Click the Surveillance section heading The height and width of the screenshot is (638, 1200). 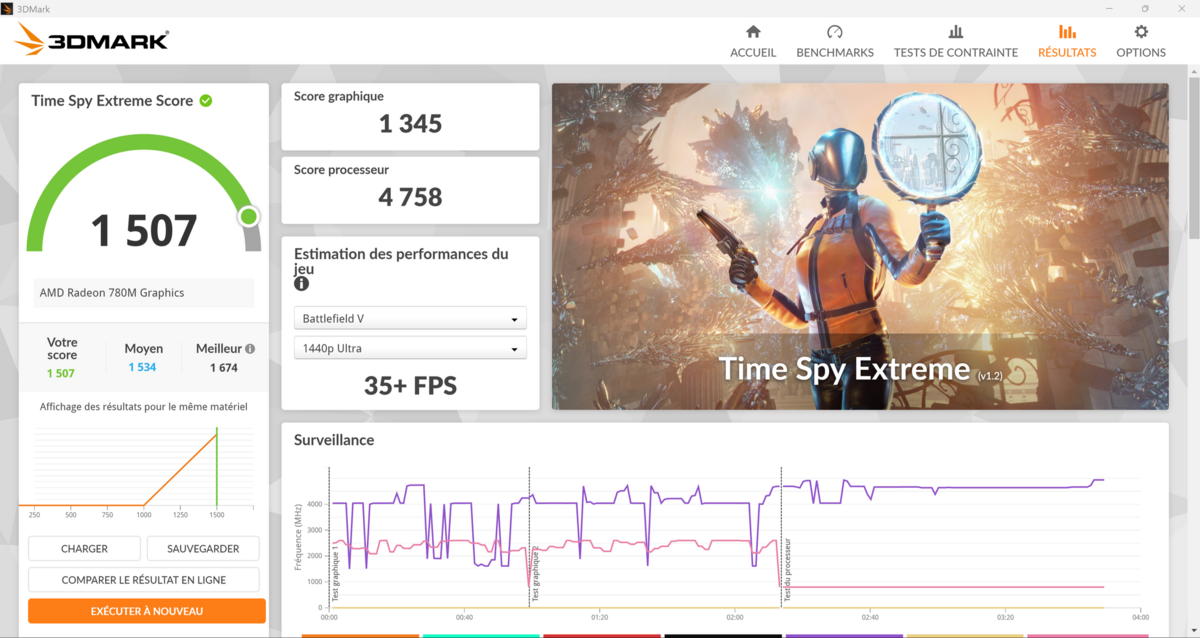click(334, 440)
